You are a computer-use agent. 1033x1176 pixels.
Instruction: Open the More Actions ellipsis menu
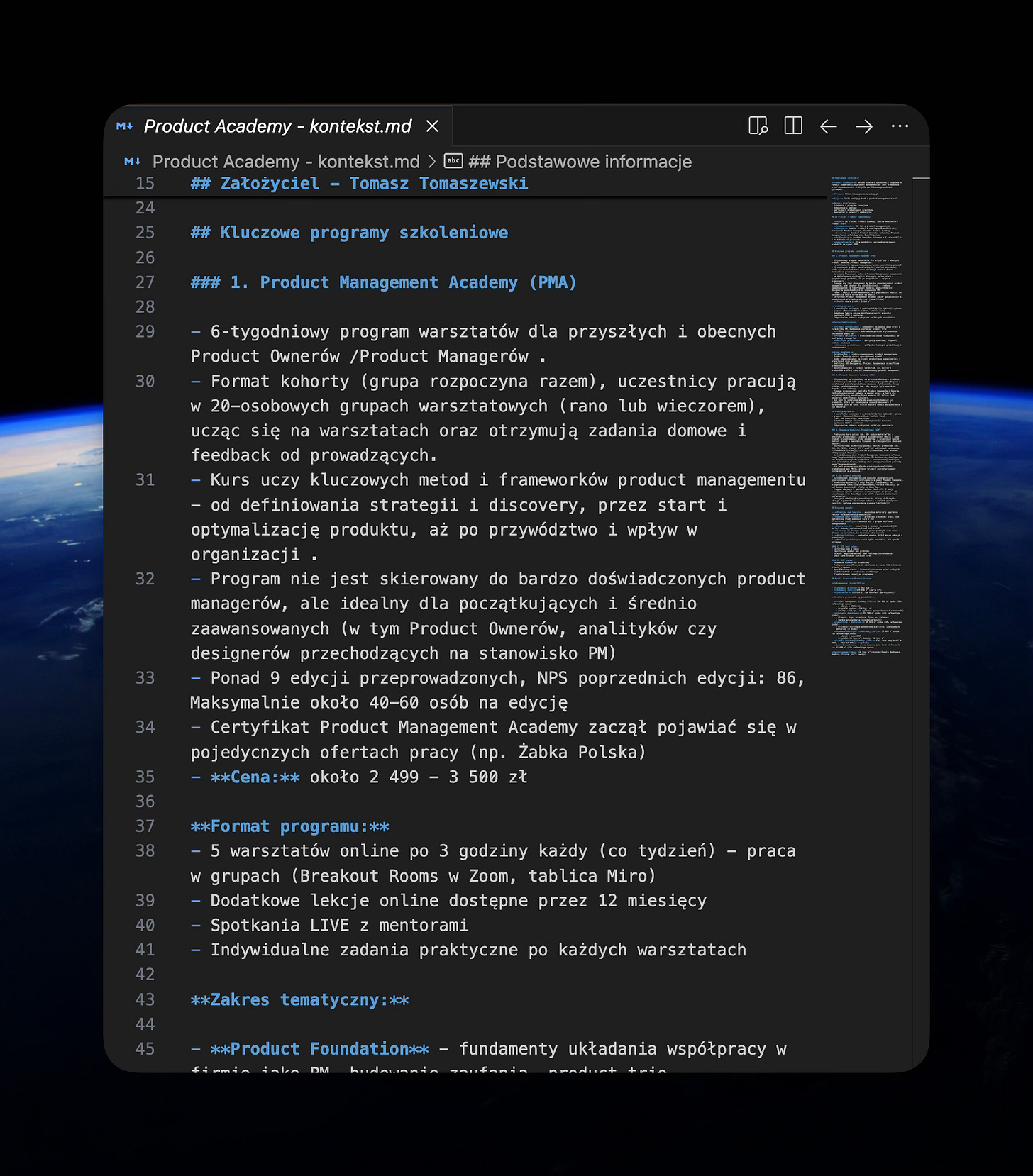click(x=900, y=126)
